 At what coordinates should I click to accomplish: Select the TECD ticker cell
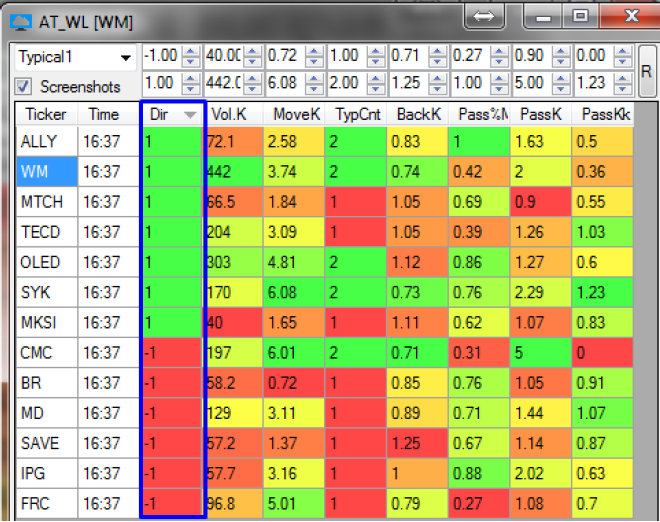coord(47,232)
